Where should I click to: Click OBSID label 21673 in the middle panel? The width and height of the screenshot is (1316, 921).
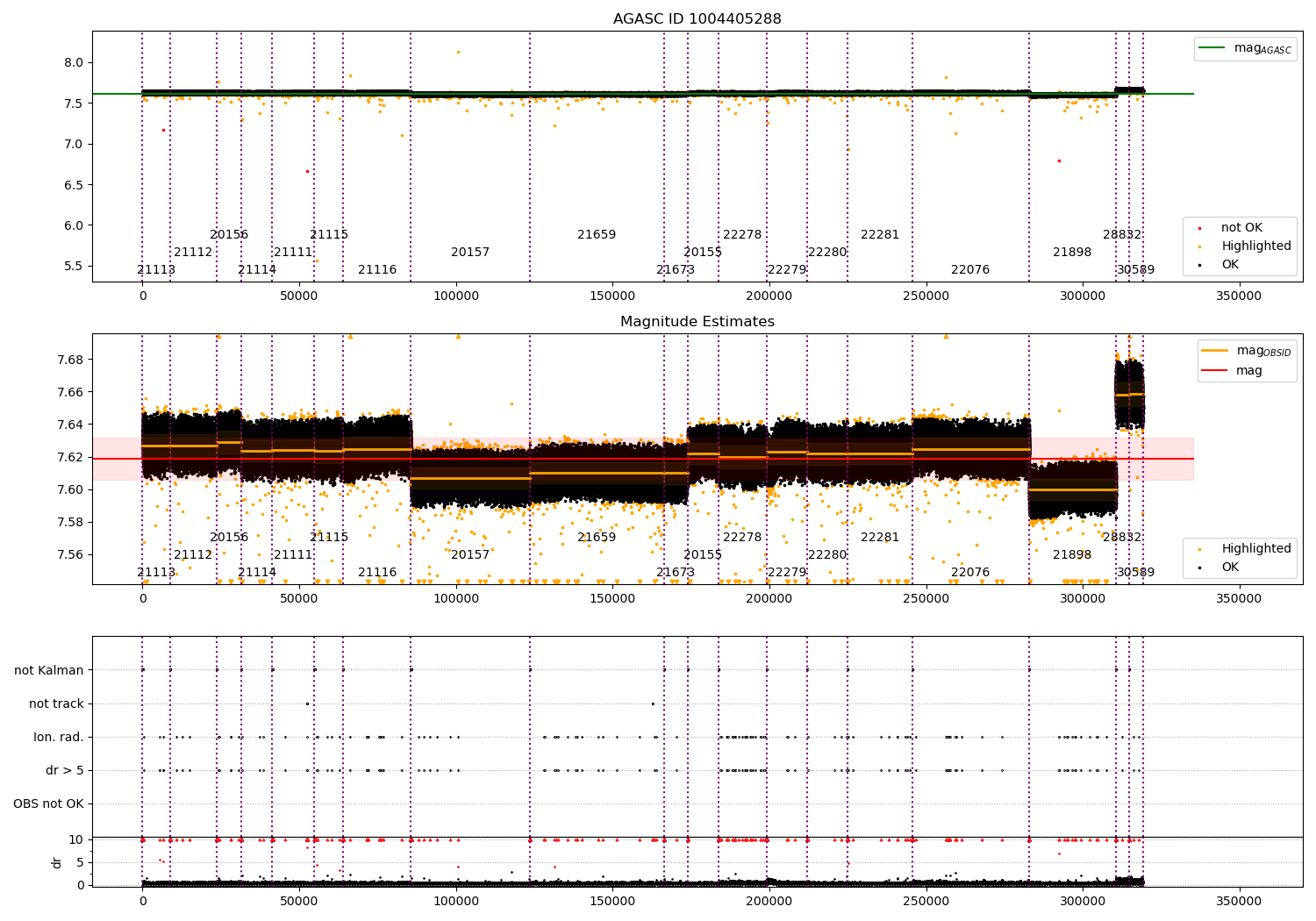coord(676,573)
